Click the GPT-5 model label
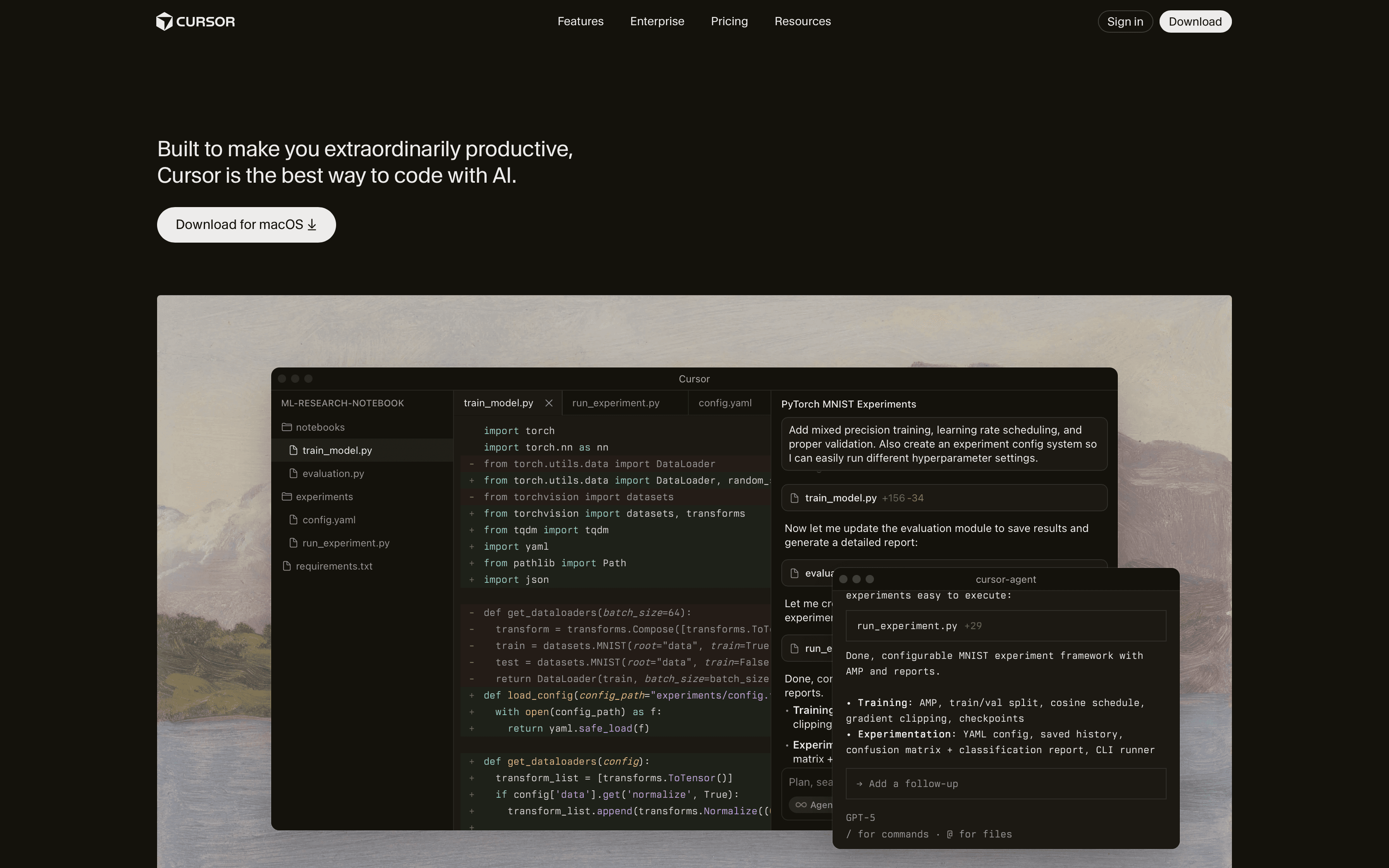This screenshot has width=1389, height=868. (x=860, y=818)
